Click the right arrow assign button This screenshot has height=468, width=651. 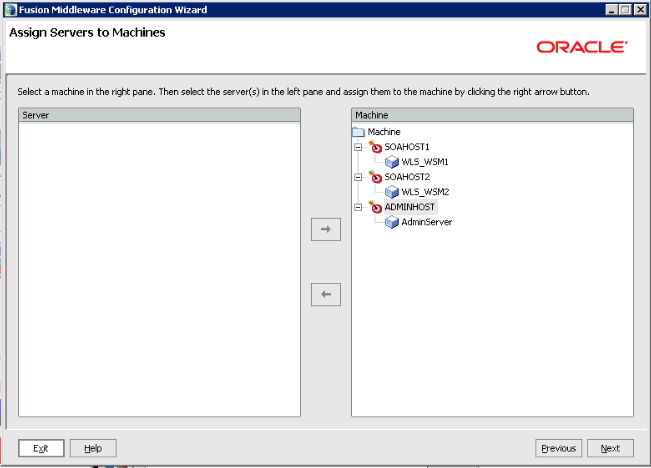[326, 229]
